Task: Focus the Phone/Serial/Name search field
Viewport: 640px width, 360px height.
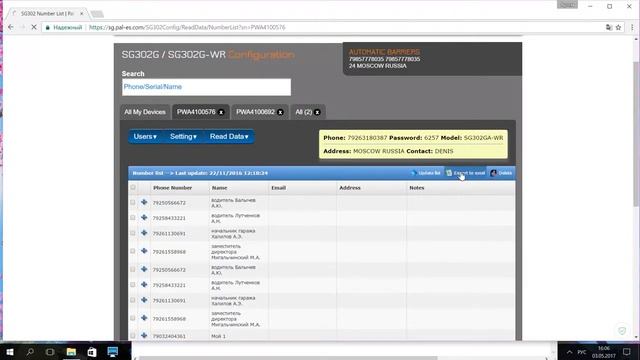Action: click(x=206, y=87)
